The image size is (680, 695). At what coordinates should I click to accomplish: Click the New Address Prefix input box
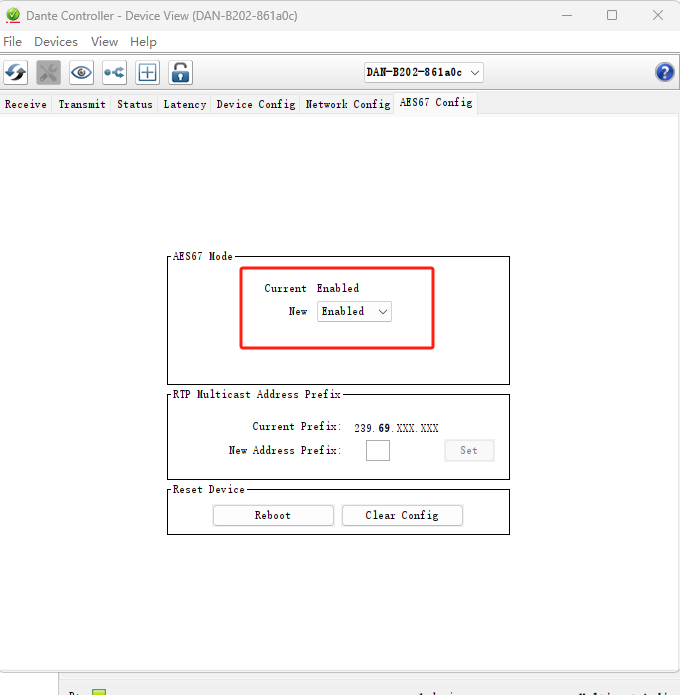click(378, 451)
